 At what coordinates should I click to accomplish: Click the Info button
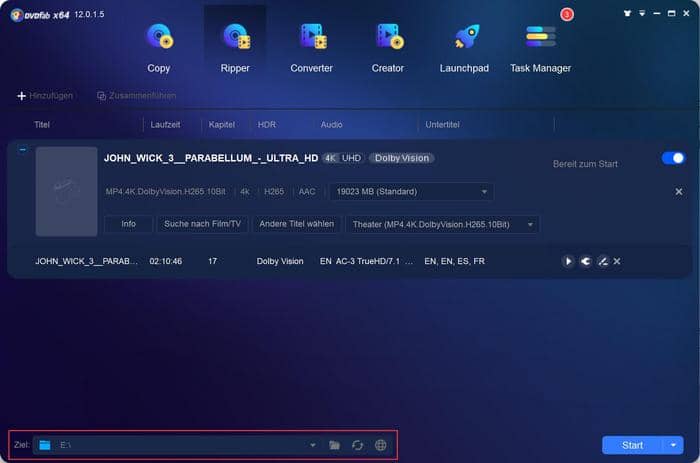[x=128, y=224]
